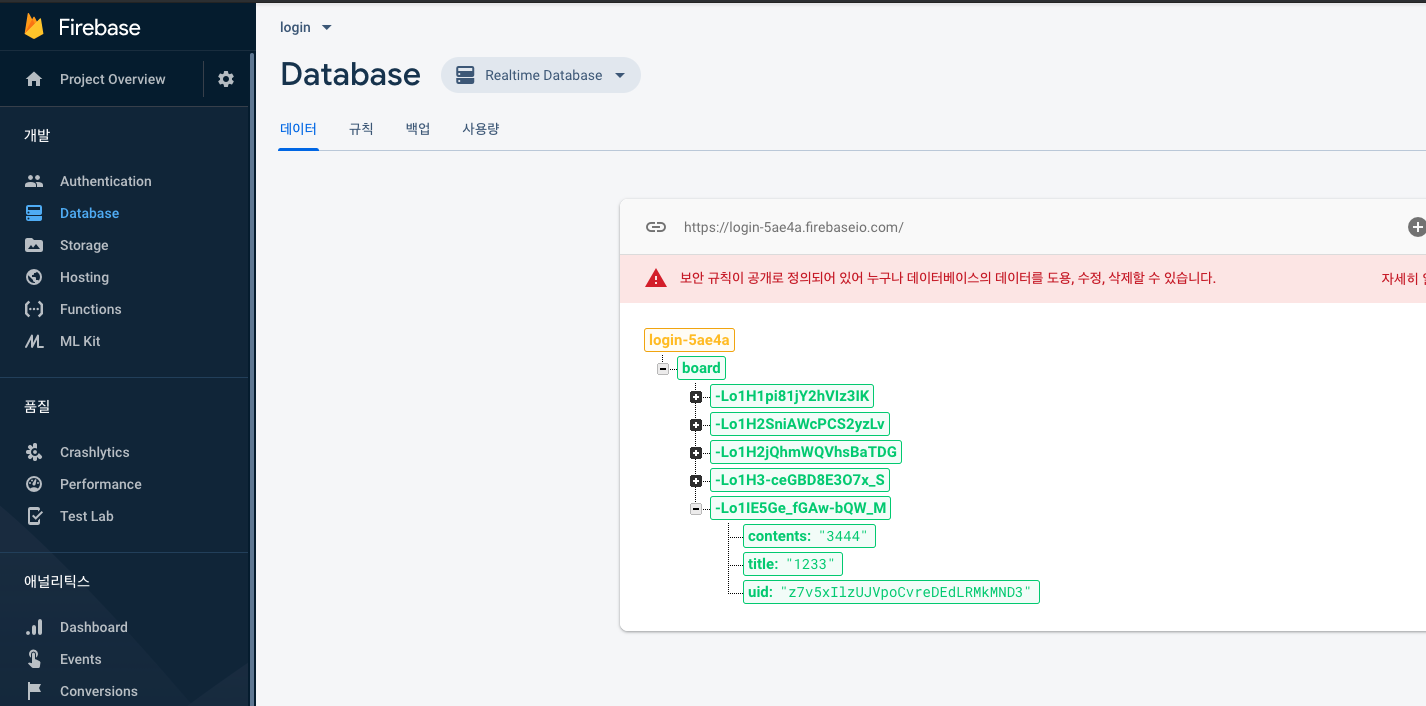Switch to the 데이터 tab
Viewport: 1426px width, 706px height.
point(298,129)
